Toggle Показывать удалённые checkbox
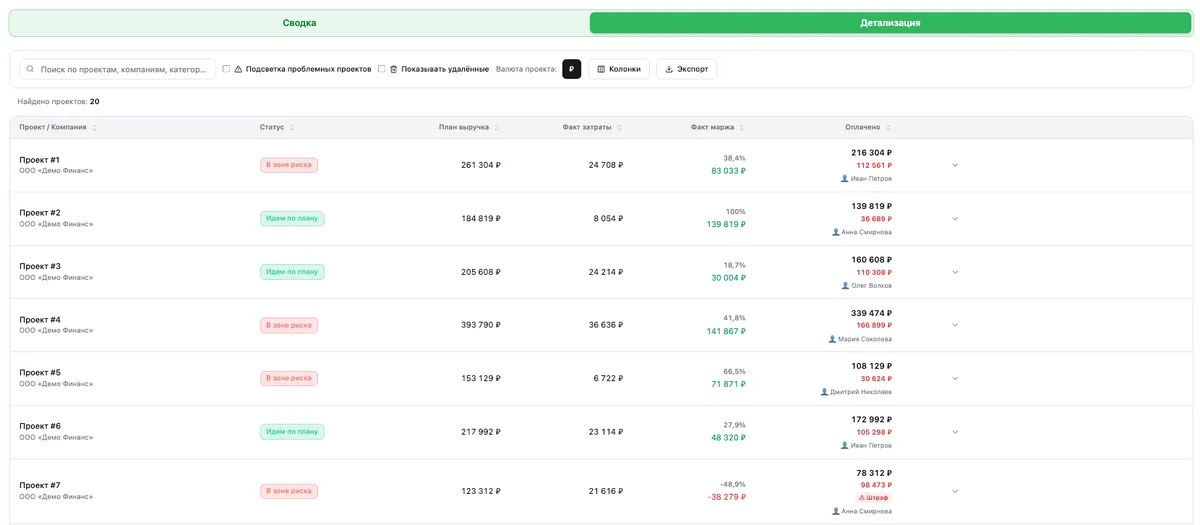Image resolution: width=1200 pixels, height=525 pixels. [x=381, y=69]
